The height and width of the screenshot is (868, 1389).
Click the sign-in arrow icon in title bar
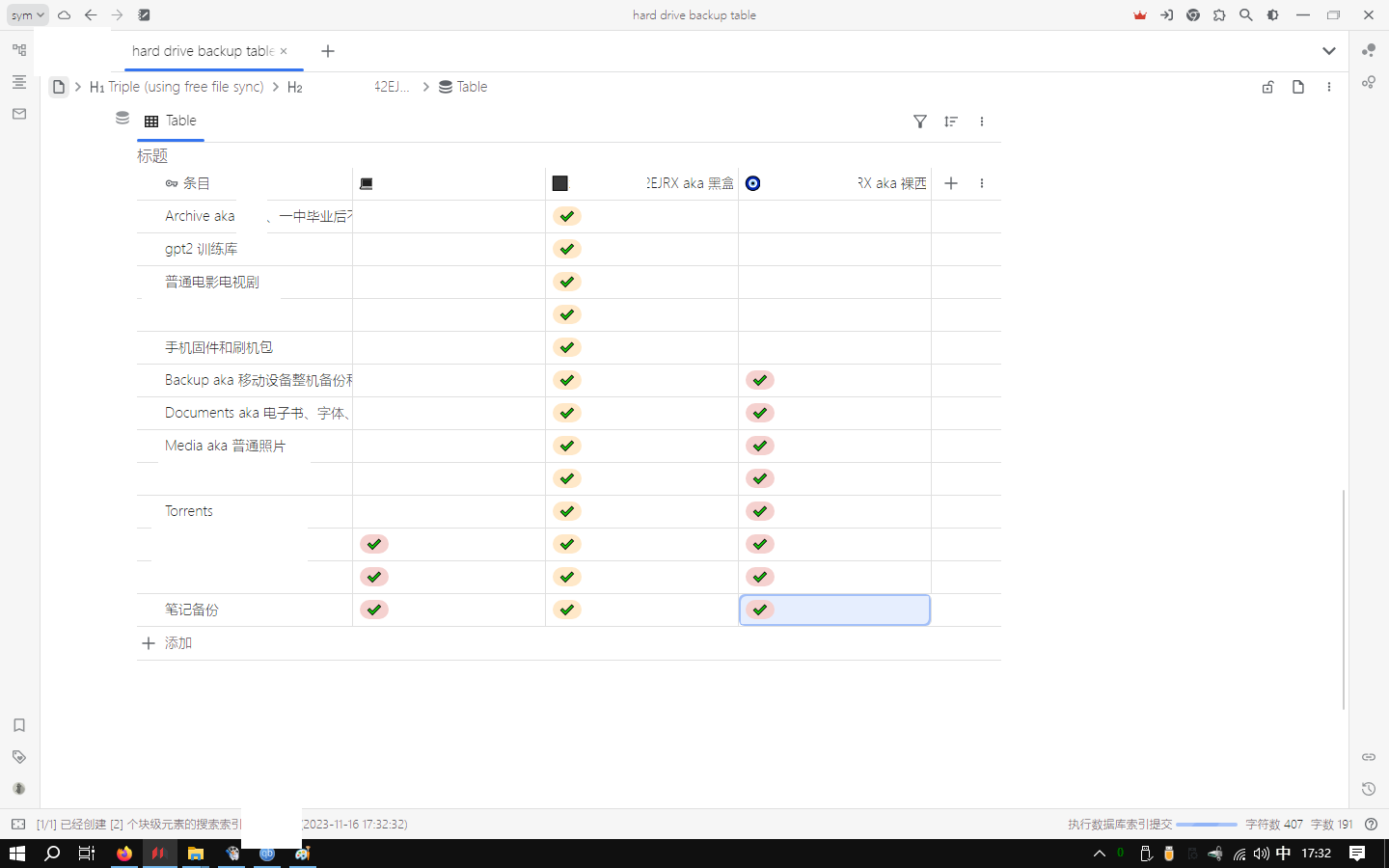point(1166,15)
